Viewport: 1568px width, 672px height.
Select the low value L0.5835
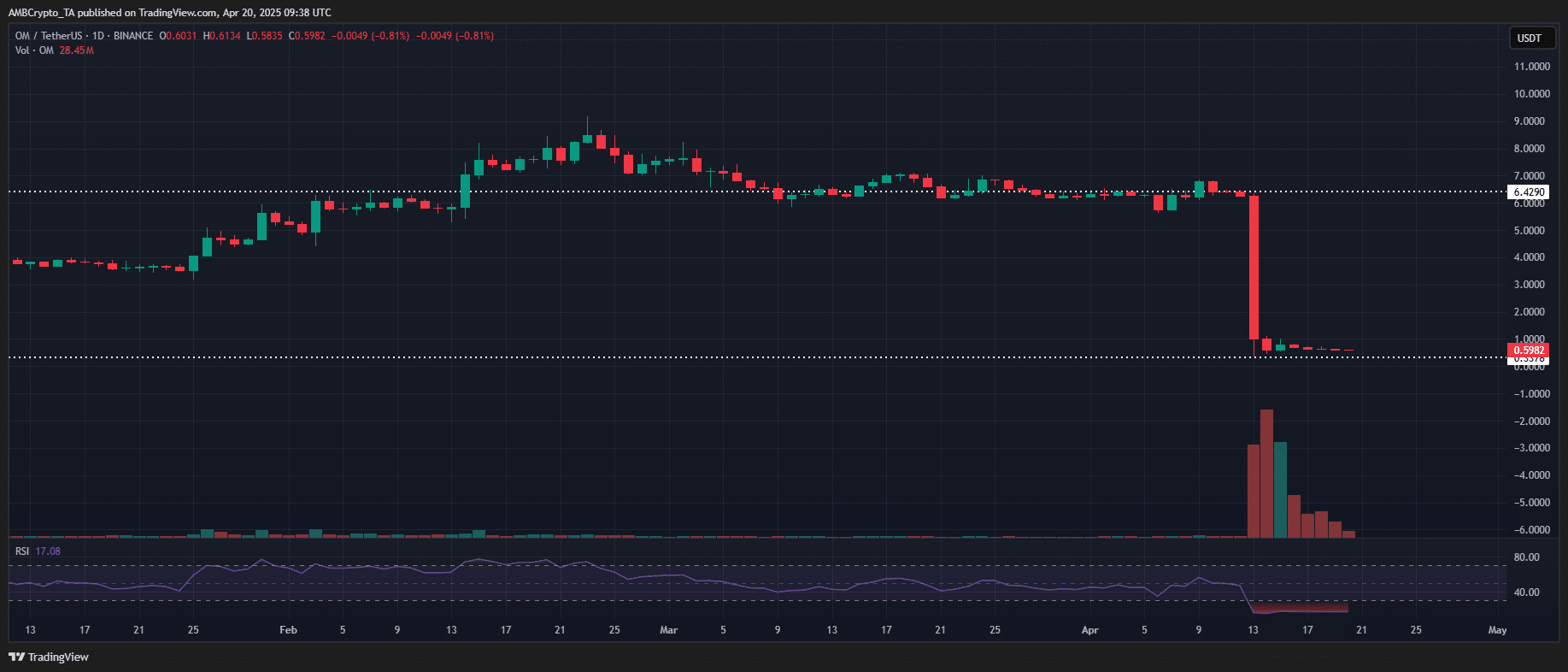coord(265,36)
